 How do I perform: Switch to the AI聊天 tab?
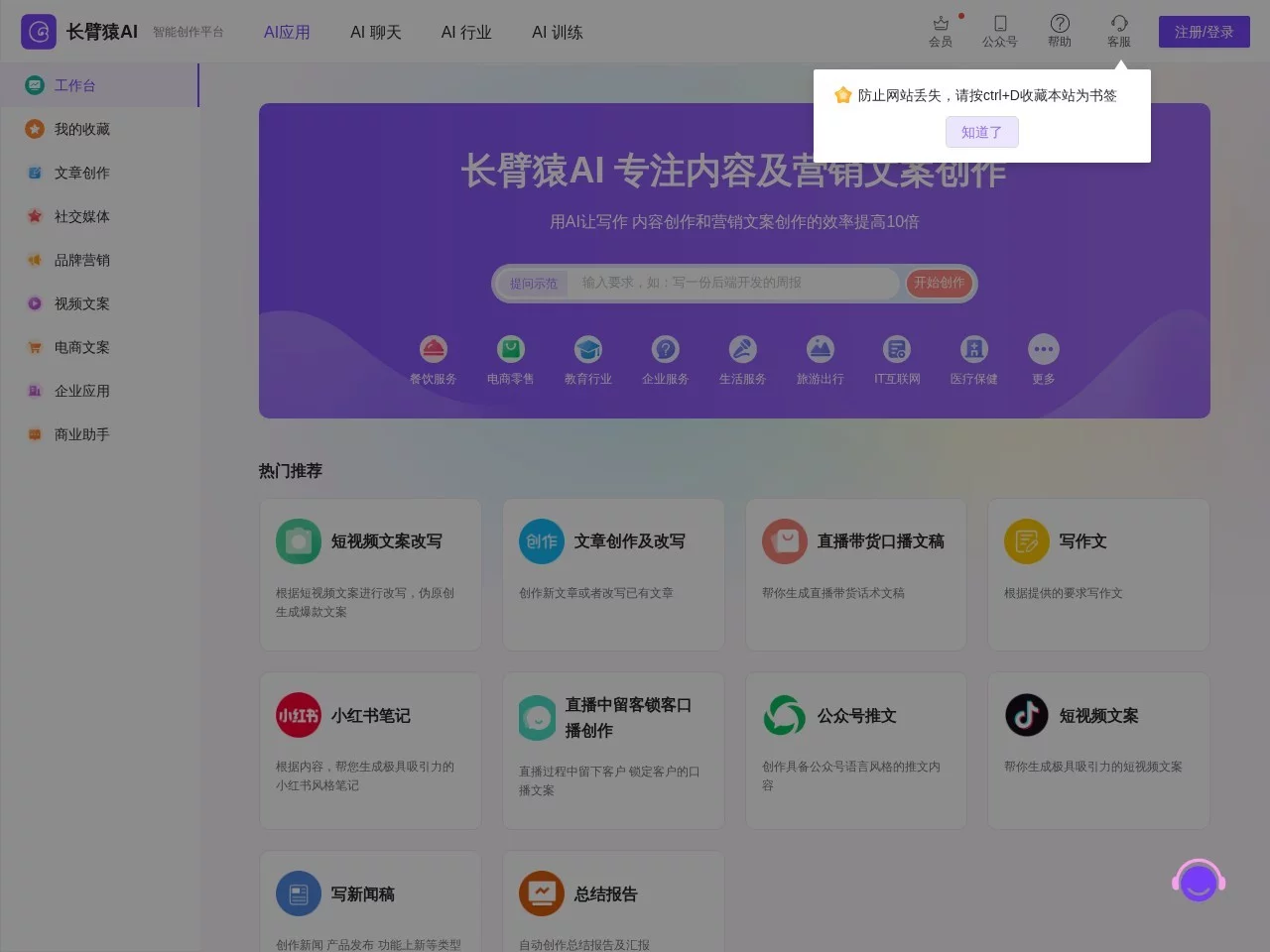(x=376, y=32)
